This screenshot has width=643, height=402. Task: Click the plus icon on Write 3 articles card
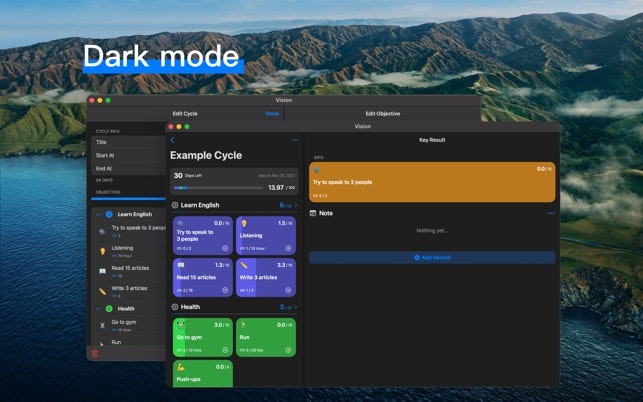[x=288, y=290]
